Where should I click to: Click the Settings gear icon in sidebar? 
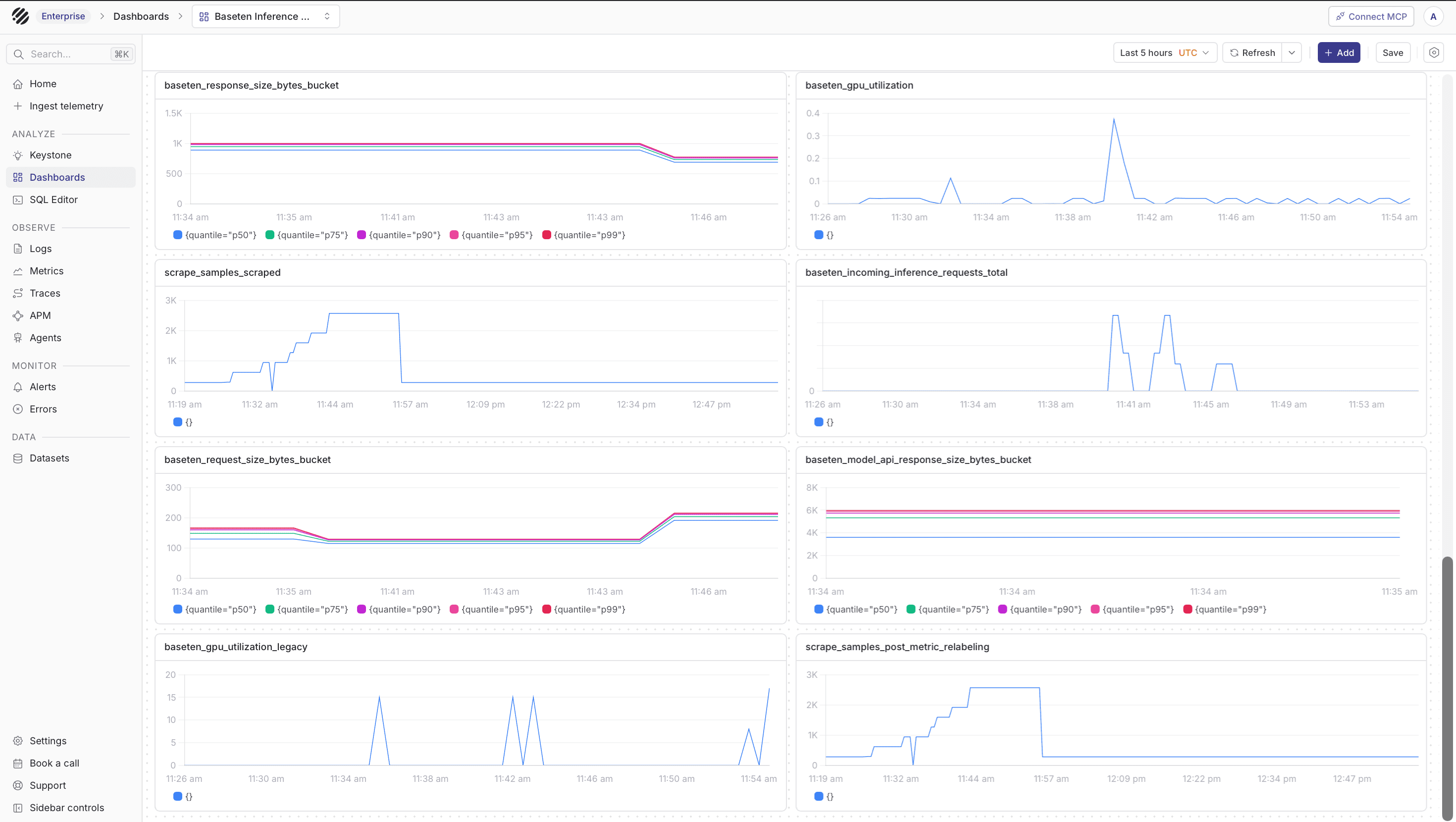(18, 741)
